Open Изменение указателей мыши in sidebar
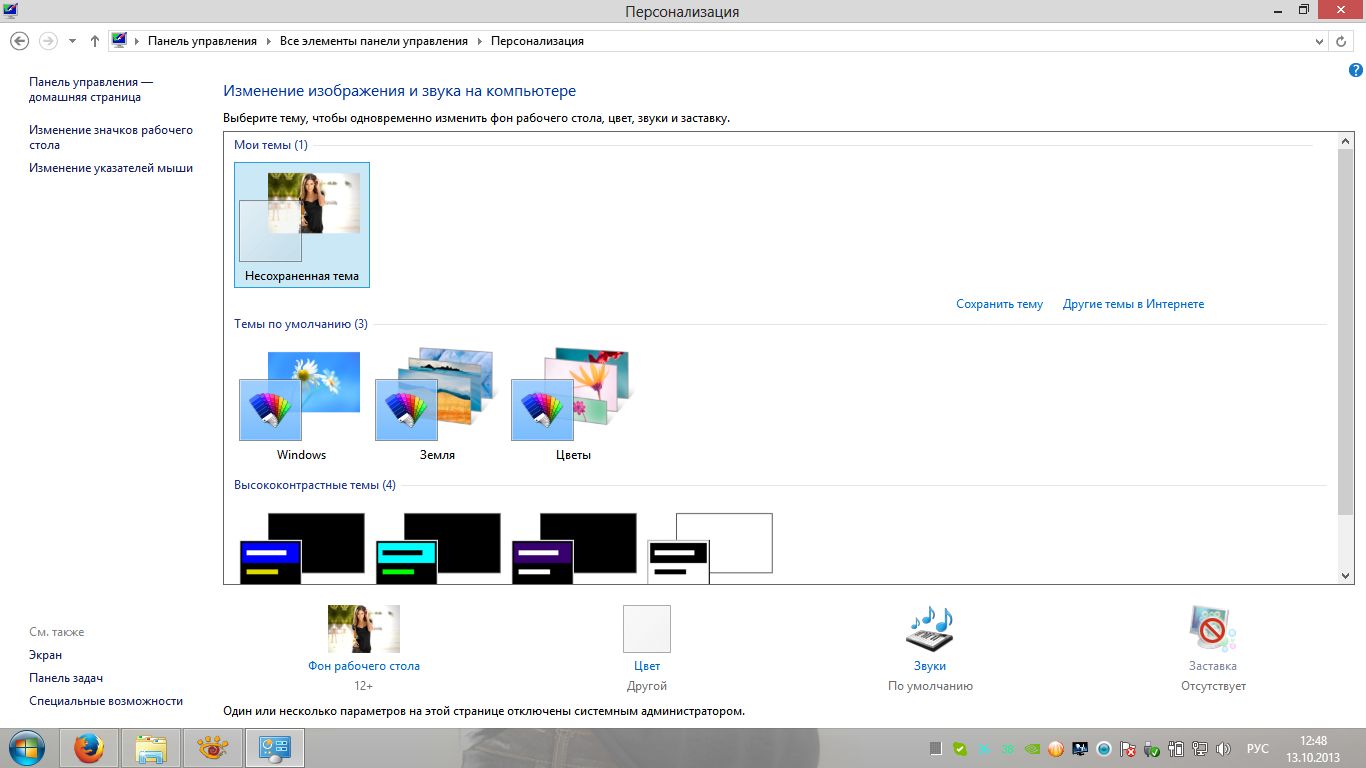 pyautogui.click(x=111, y=168)
